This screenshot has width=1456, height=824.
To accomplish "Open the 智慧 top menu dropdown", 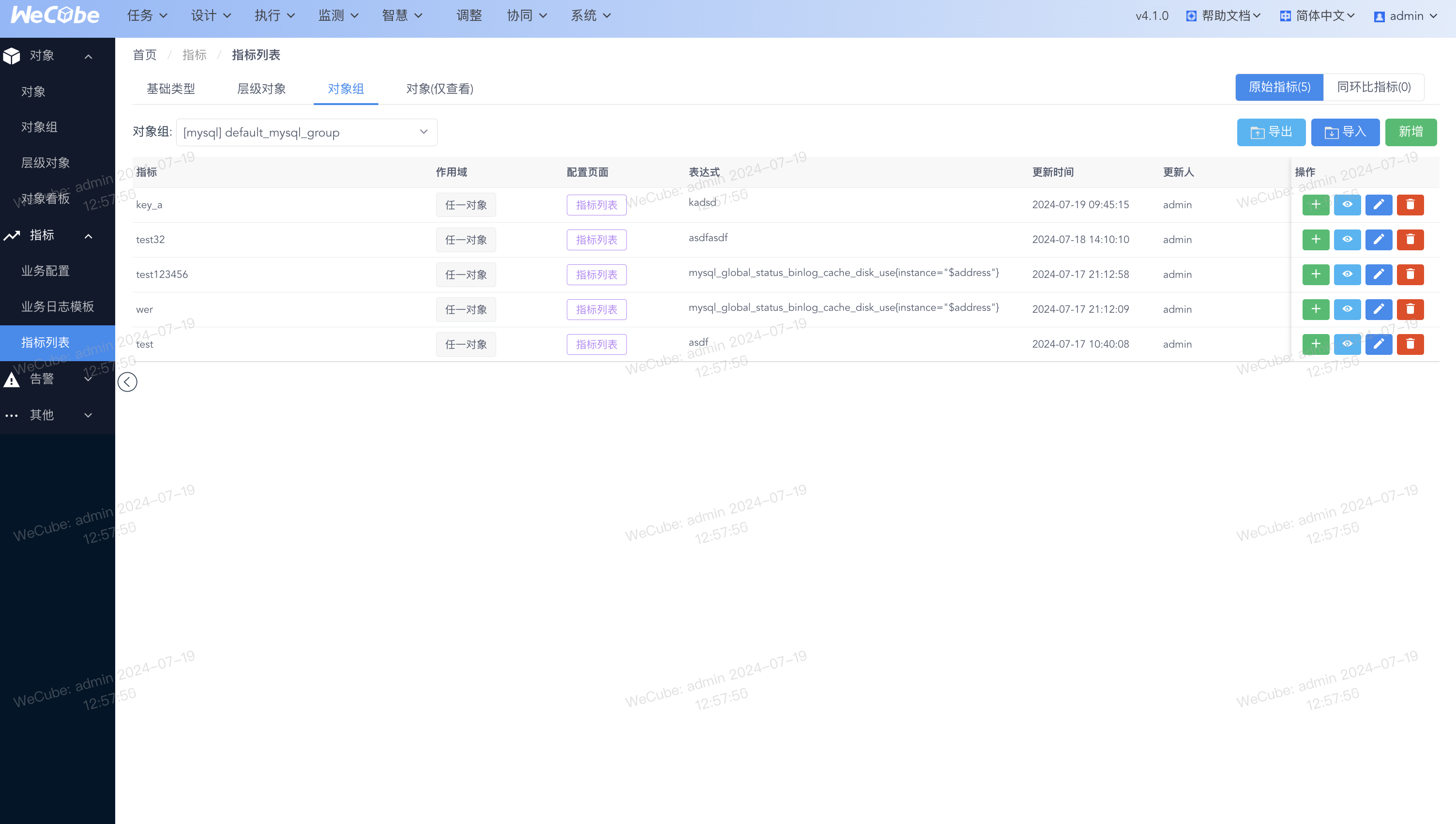I will pyautogui.click(x=402, y=16).
